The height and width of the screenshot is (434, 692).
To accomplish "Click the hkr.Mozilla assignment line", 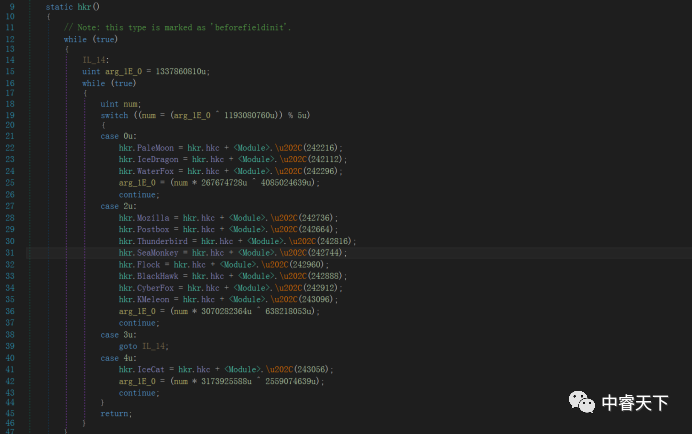I will pyautogui.click(x=228, y=218).
